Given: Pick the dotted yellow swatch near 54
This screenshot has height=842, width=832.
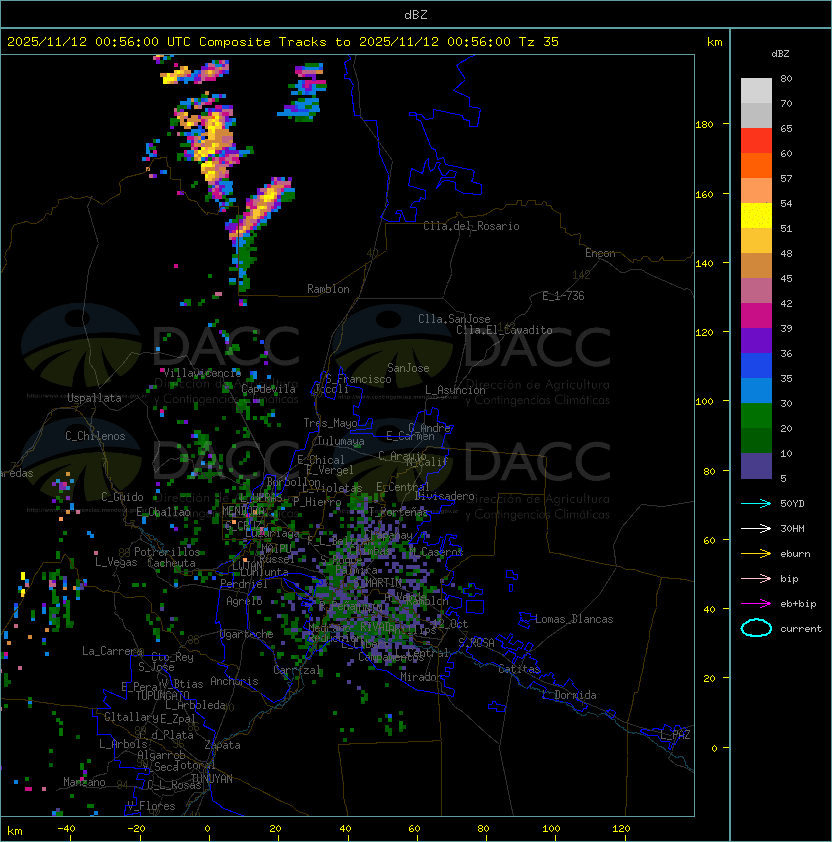Looking at the screenshot, I should pyautogui.click(x=756, y=215).
